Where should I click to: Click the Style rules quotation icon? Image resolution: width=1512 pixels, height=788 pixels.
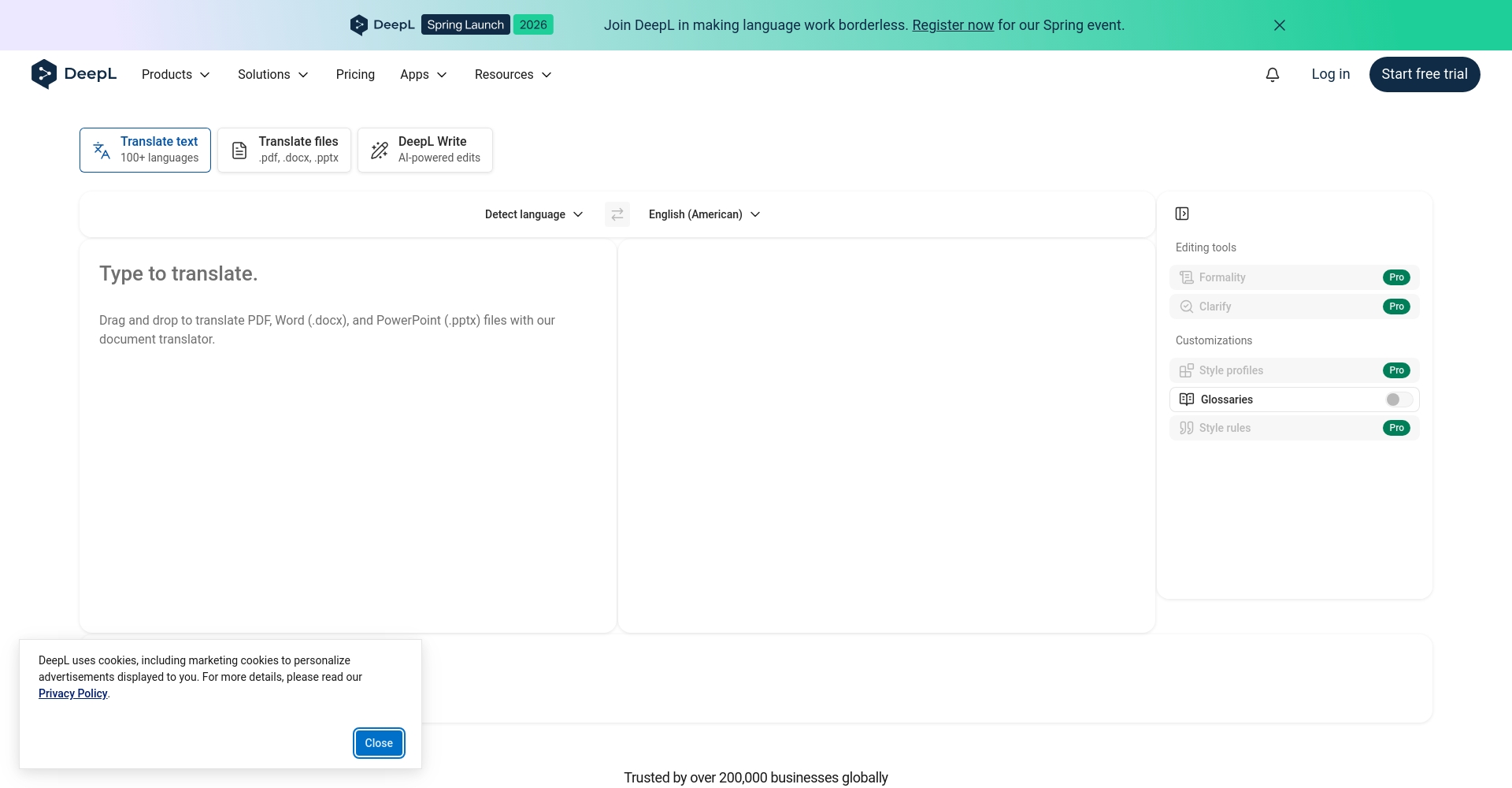coord(1187,428)
